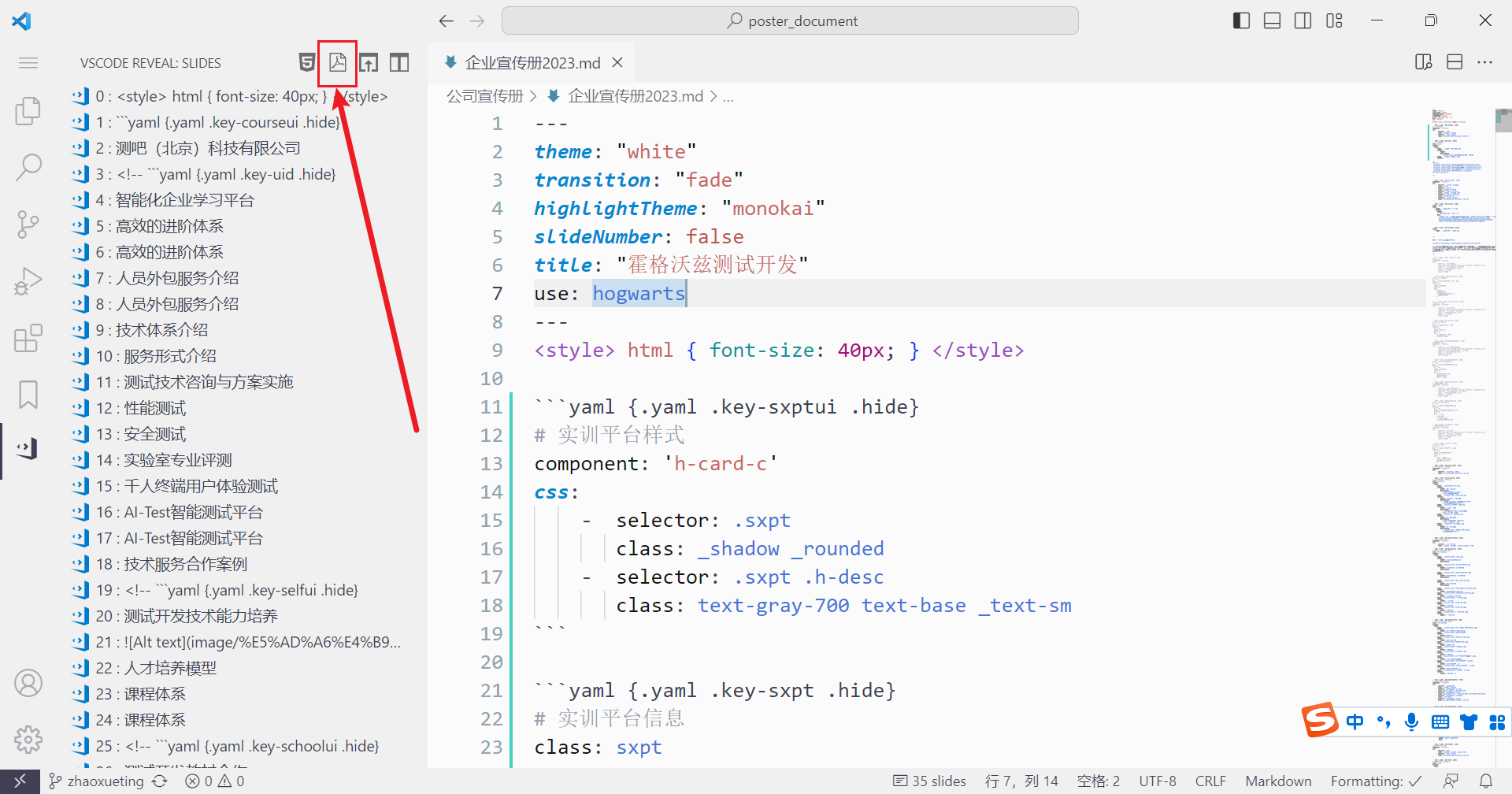Open the Extensions view in activity bar

coord(28,339)
